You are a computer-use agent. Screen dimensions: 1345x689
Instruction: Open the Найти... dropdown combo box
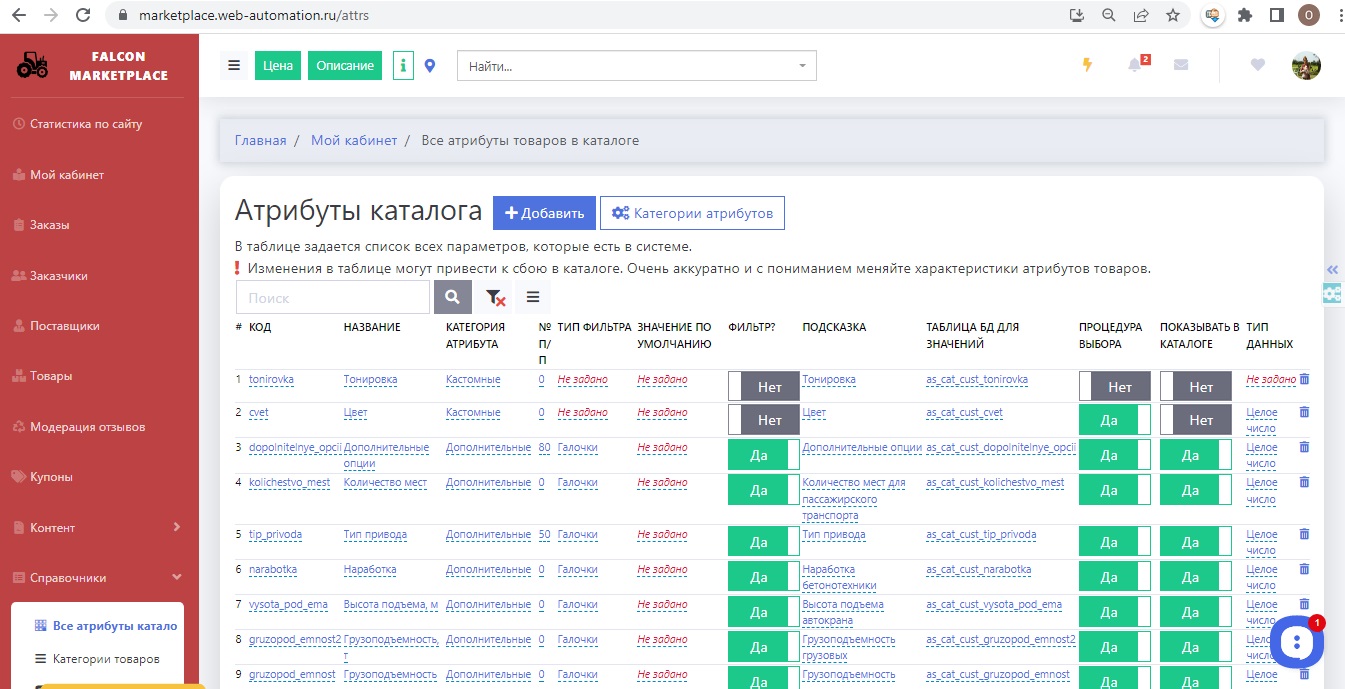point(636,66)
